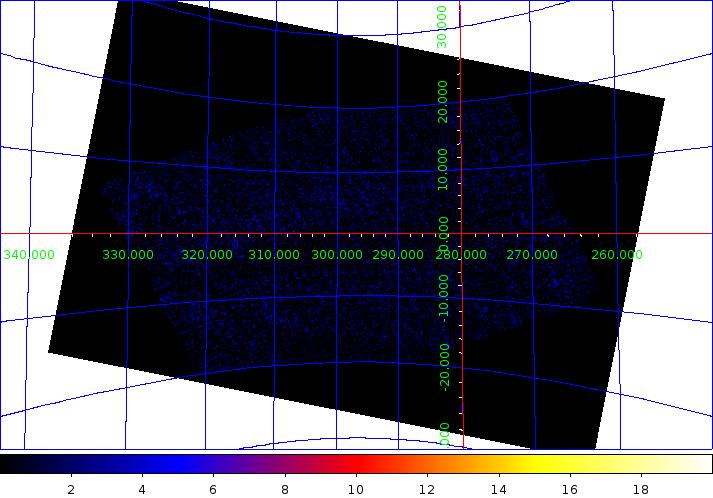Click the 300.000 longitude label
The width and height of the screenshot is (713, 498).
(x=337, y=255)
